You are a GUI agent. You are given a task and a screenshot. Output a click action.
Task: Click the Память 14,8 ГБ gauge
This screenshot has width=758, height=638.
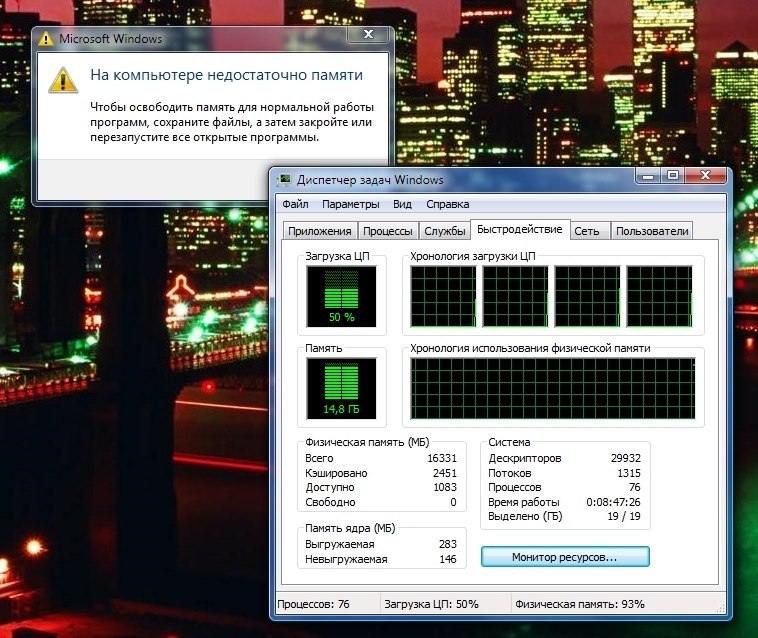[x=341, y=388]
